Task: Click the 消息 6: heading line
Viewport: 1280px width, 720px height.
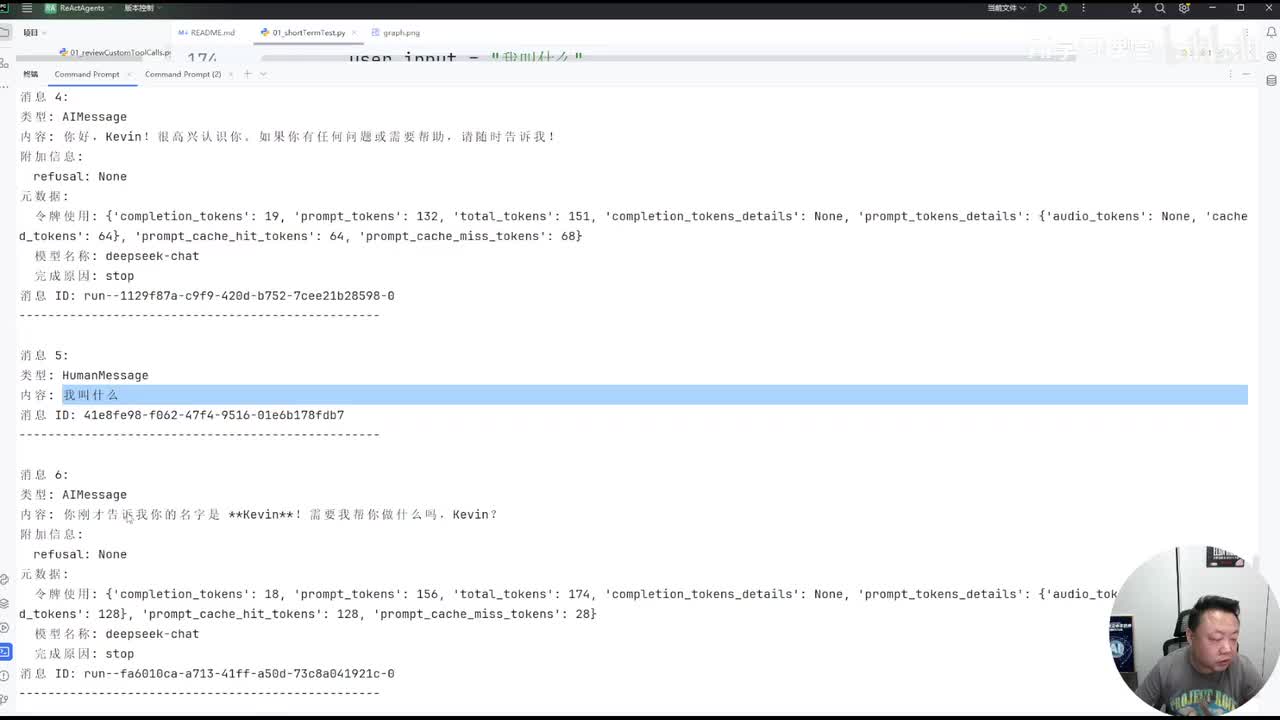Action: [44, 475]
